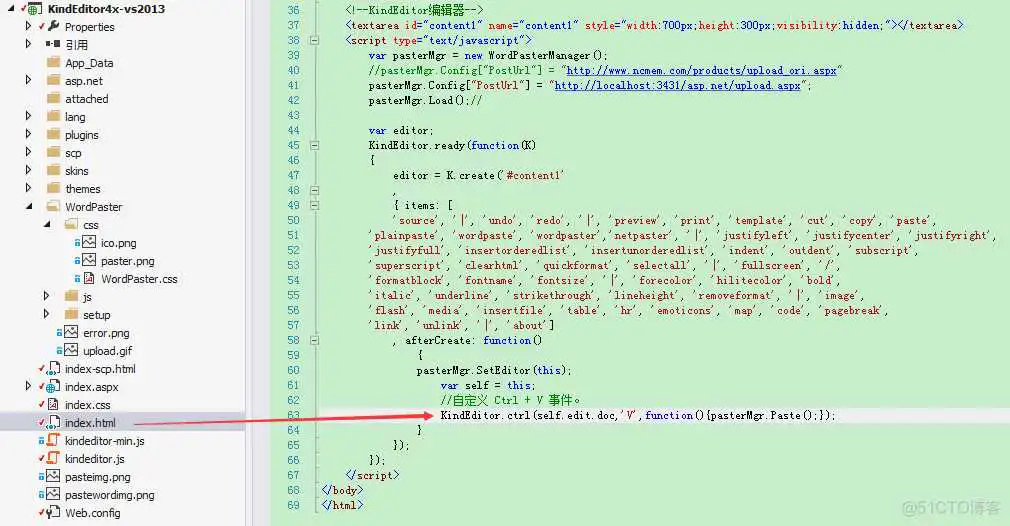1010x526 pixels.
Task: Follow the www.ncmem.com upload_ori.aspx link
Action: tap(702, 71)
